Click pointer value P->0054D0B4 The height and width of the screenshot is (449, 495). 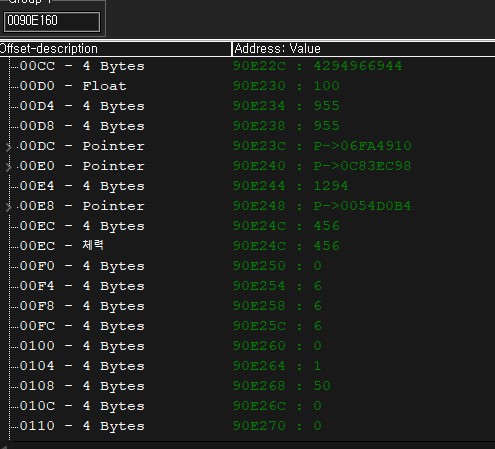click(363, 206)
